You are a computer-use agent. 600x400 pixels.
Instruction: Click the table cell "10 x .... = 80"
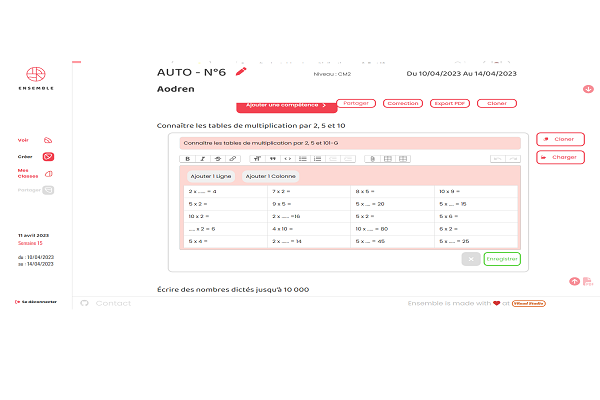(x=392, y=229)
